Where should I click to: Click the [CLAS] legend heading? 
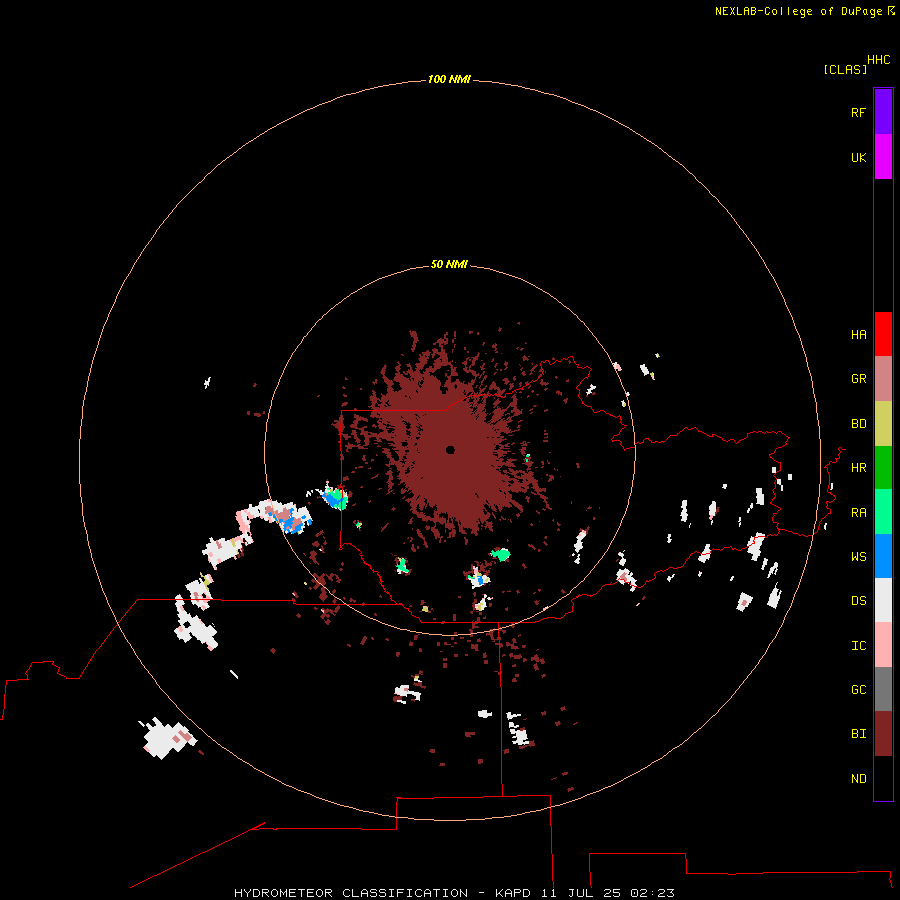845,69
